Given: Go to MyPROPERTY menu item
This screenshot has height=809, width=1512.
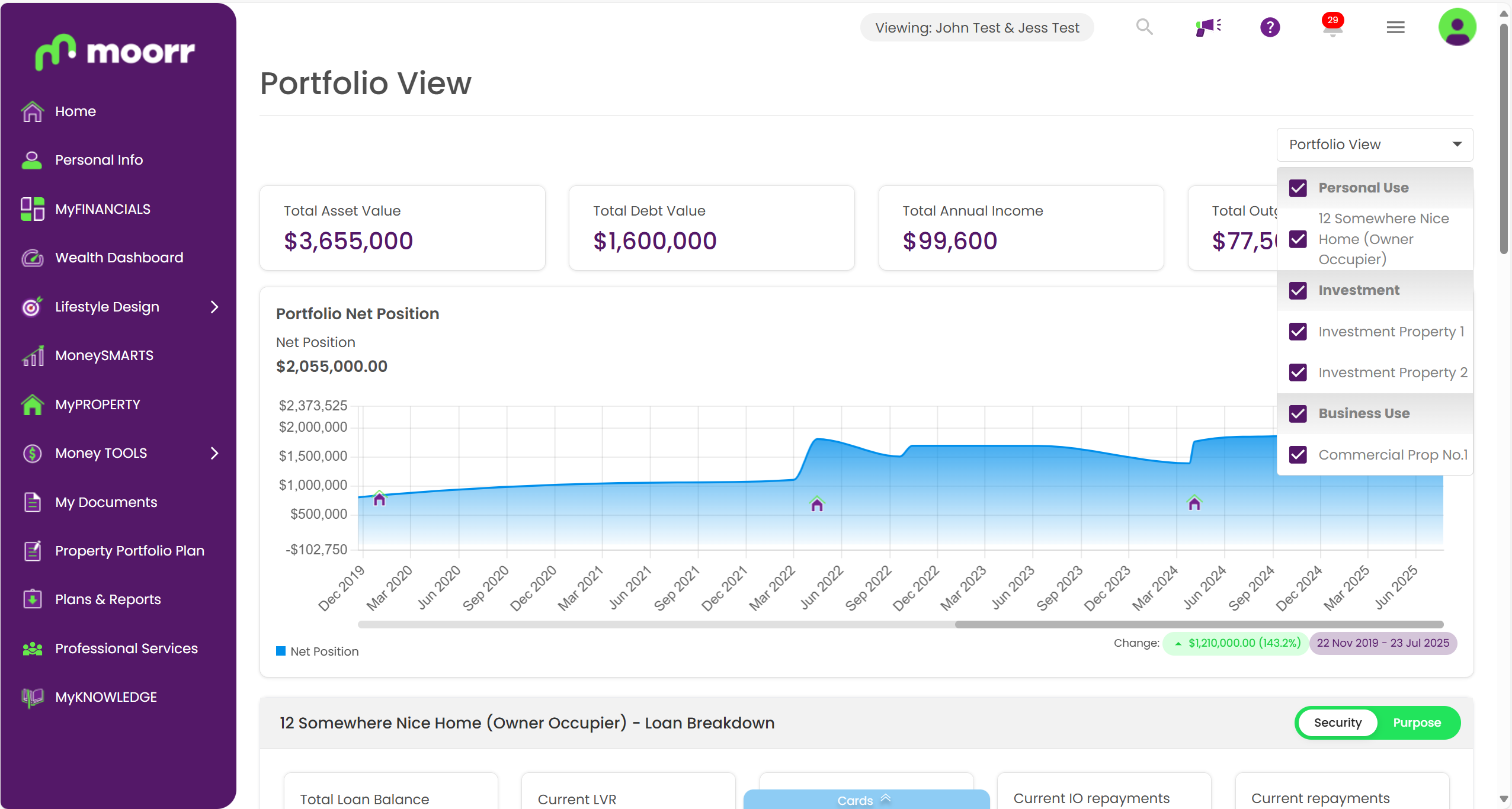Looking at the screenshot, I should click(x=97, y=404).
